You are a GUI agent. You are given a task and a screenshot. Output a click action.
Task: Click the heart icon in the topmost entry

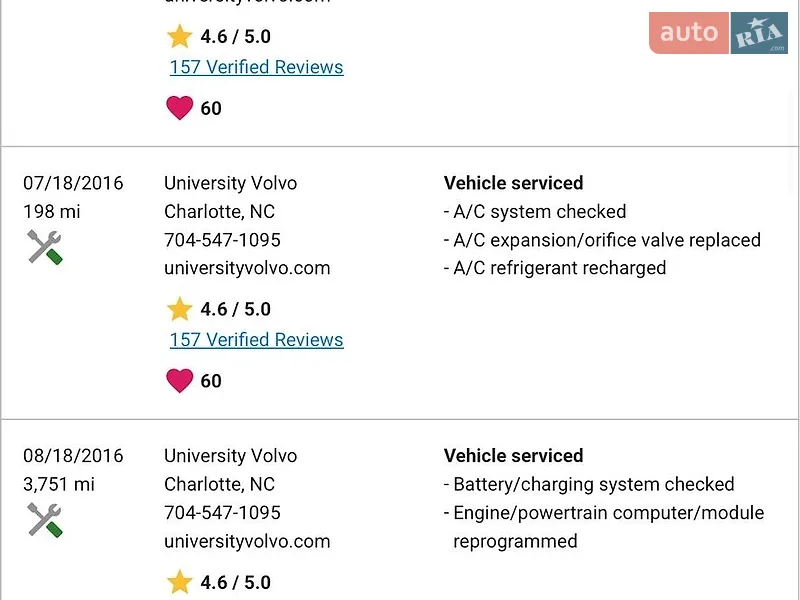(x=180, y=108)
